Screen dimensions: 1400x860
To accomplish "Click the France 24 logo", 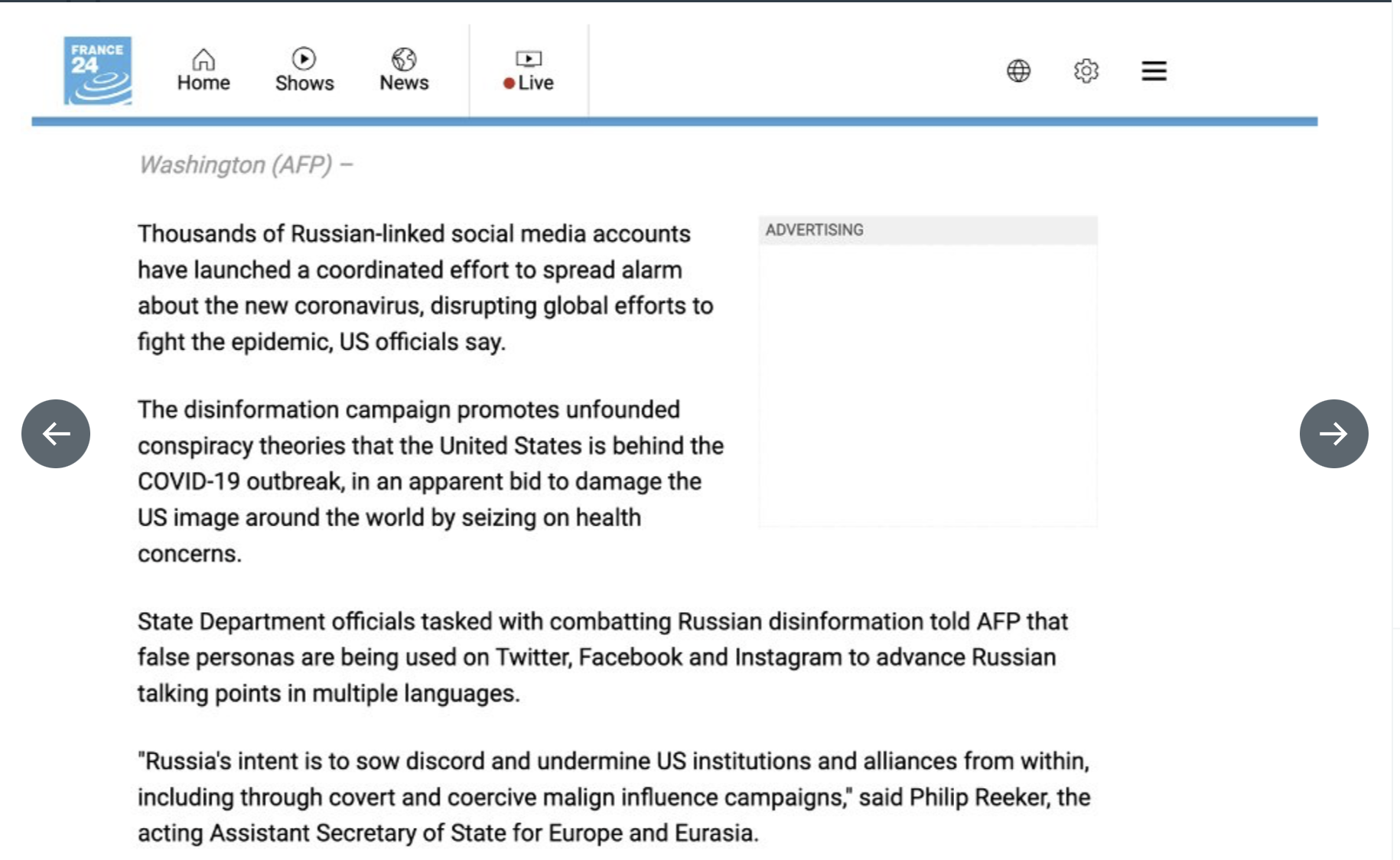I will click(x=97, y=70).
